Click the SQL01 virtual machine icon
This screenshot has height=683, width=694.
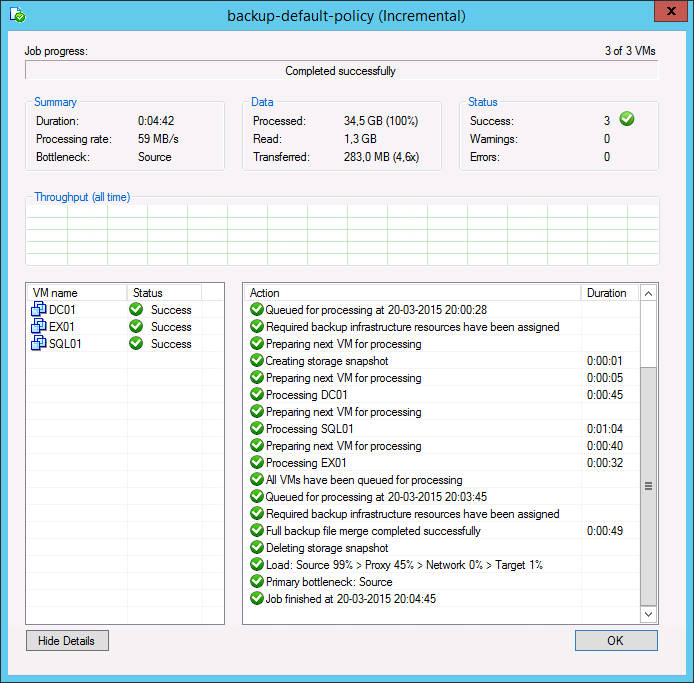coord(39,344)
